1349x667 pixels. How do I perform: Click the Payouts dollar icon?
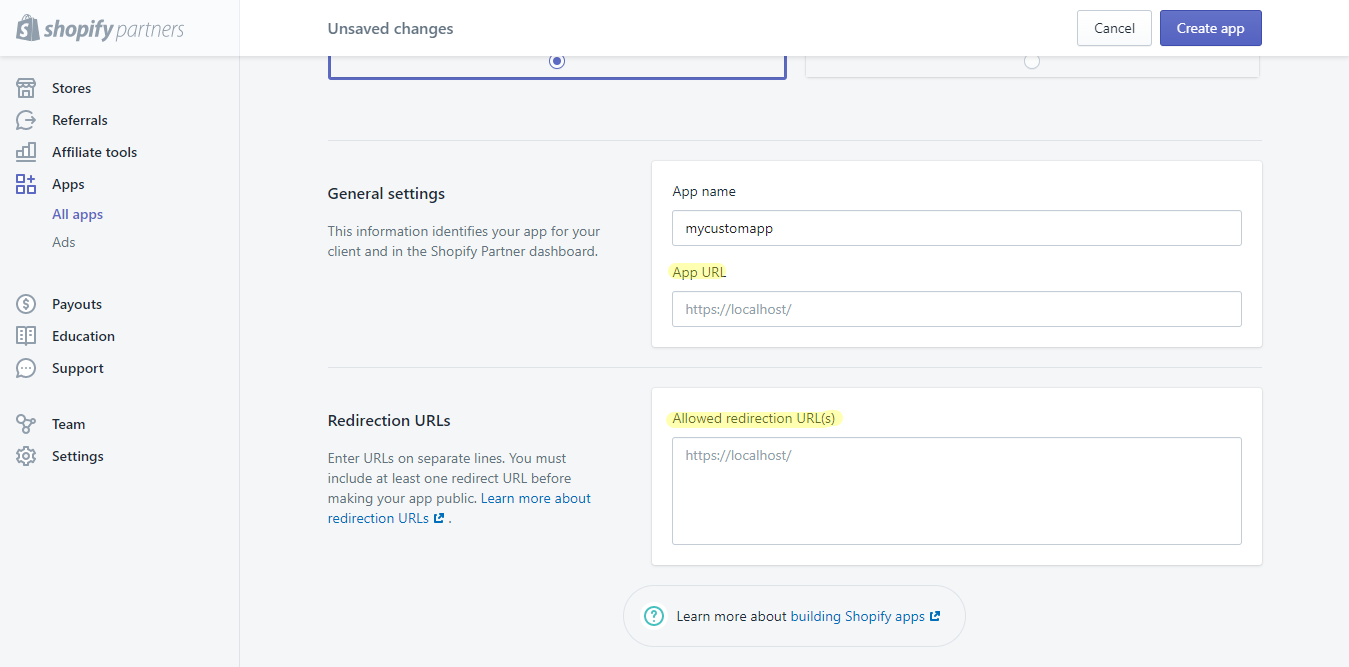tap(26, 304)
